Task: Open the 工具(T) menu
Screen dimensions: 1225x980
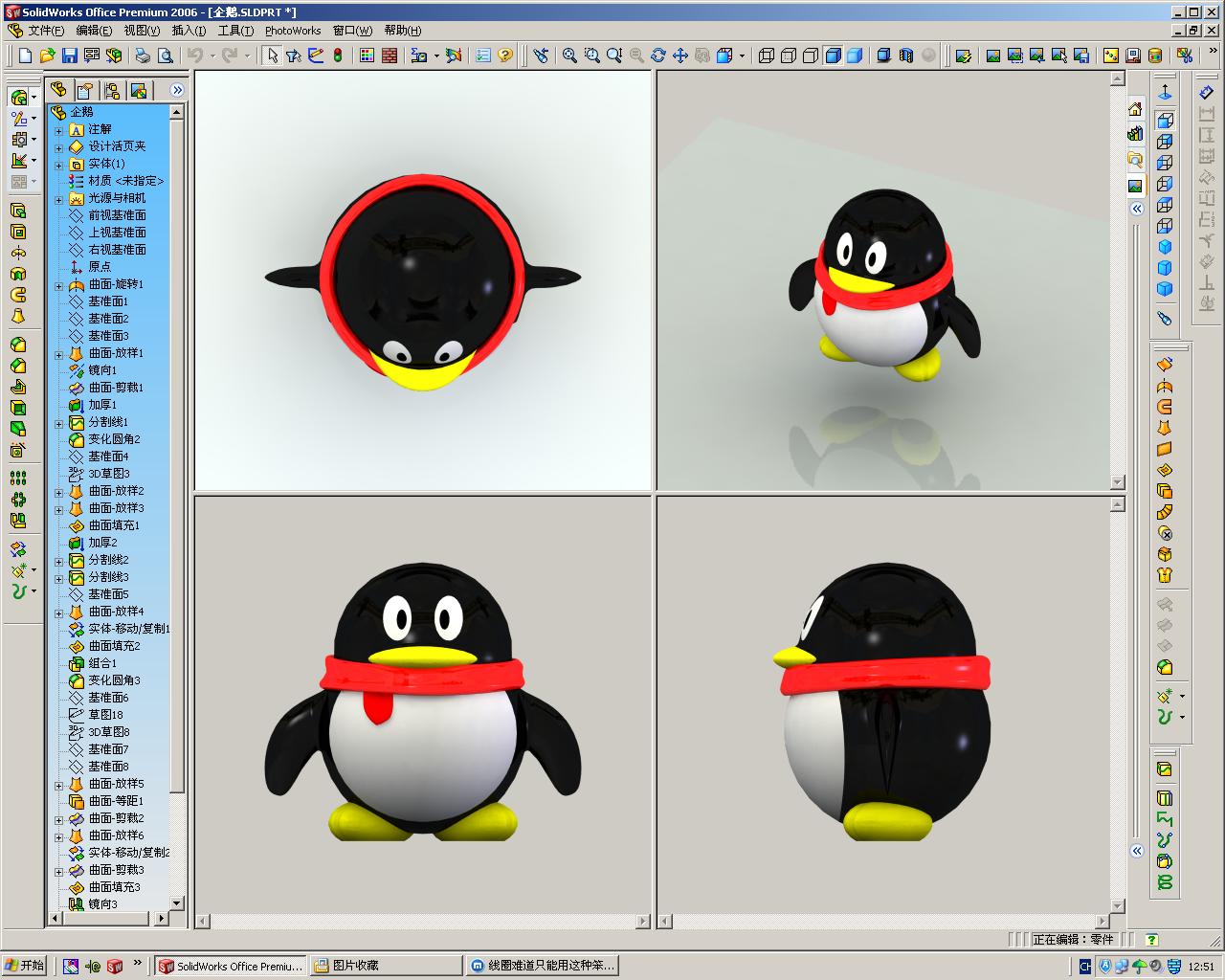Action: pos(235,31)
